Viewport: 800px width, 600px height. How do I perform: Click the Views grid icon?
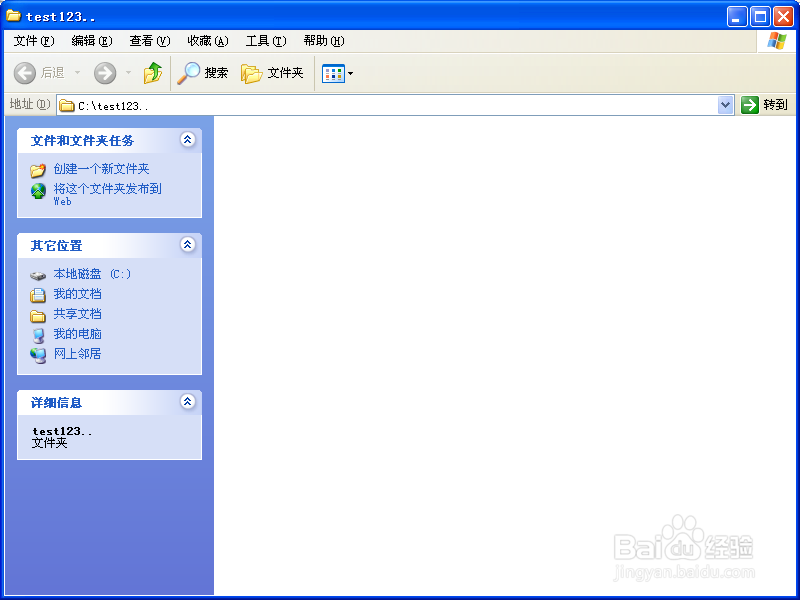click(333, 73)
